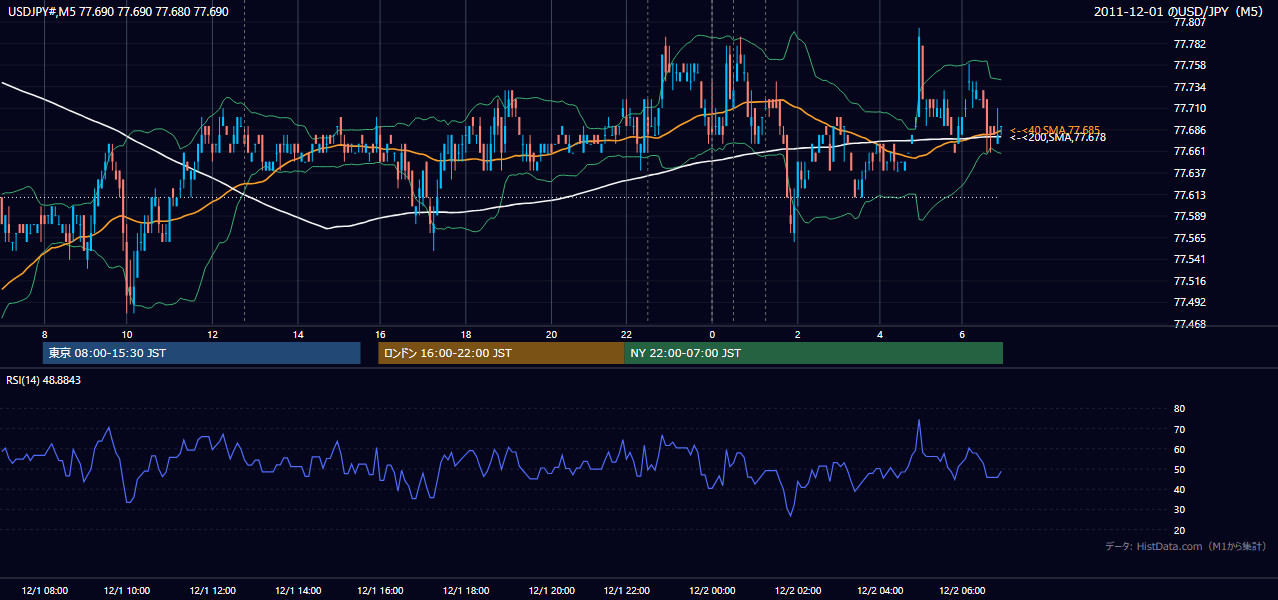The width and height of the screenshot is (1278, 600).
Task: Click price axis label 77.661
Action: 1191,152
